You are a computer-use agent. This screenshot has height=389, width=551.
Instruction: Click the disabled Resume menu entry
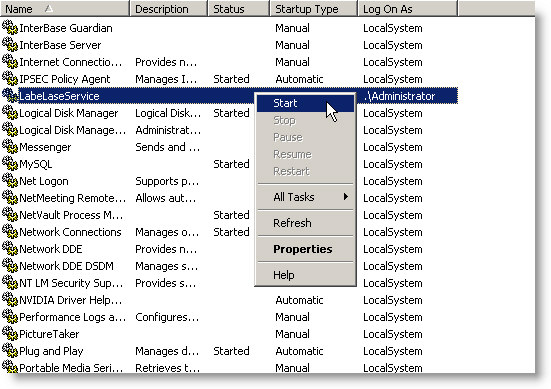[x=305, y=154]
